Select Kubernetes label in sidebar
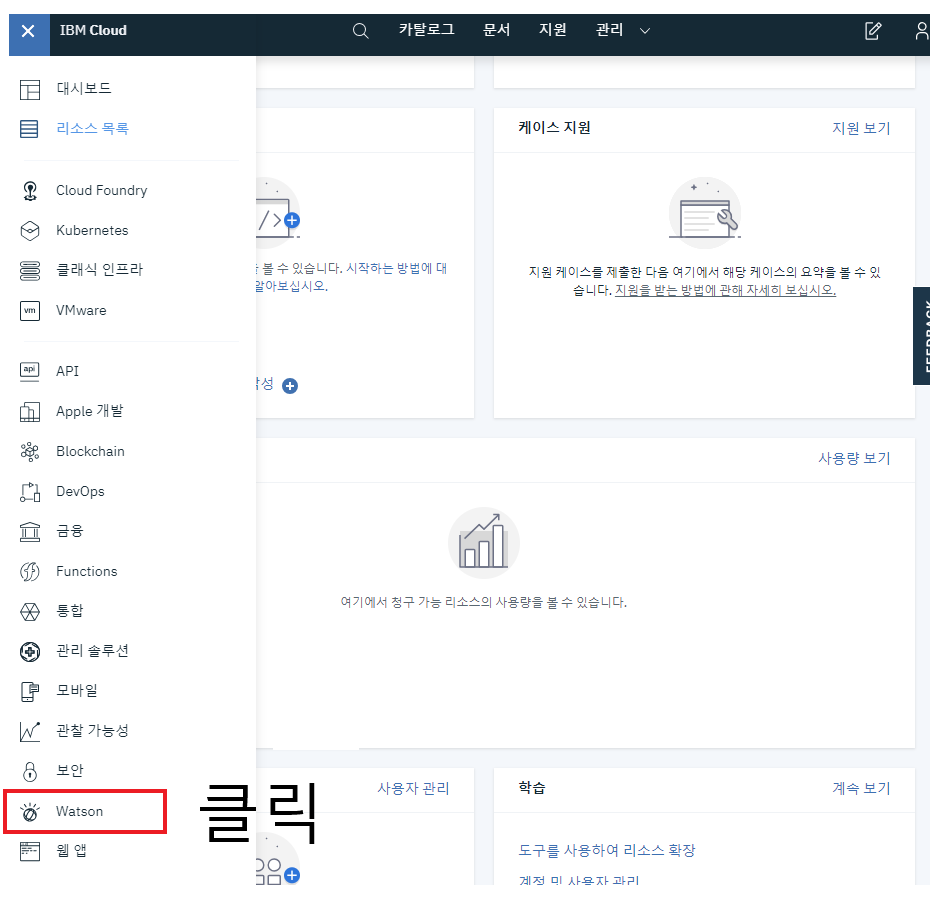This screenshot has width=939, height=898. pyautogui.click(x=92, y=230)
